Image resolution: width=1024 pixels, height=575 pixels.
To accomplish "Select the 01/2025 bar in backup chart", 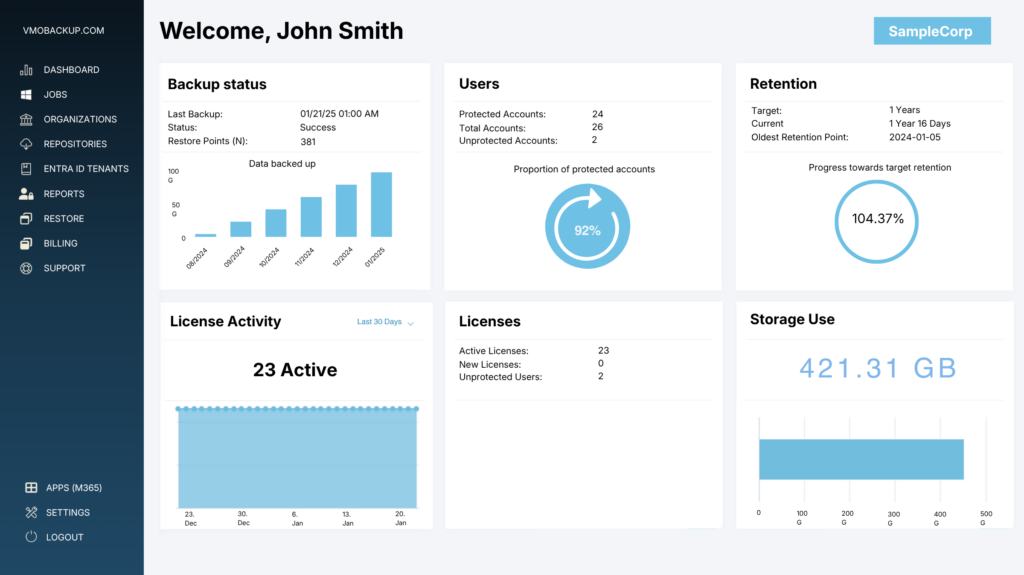I will 381,204.
